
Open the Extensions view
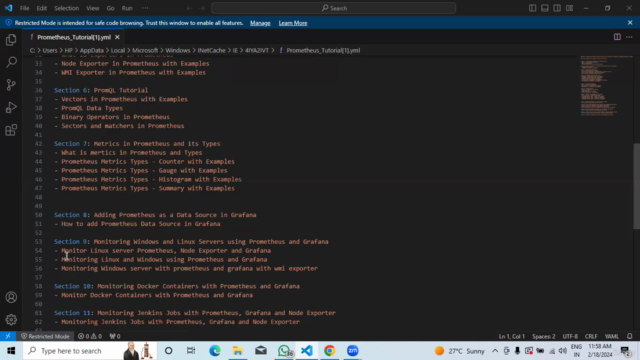coord(11,130)
